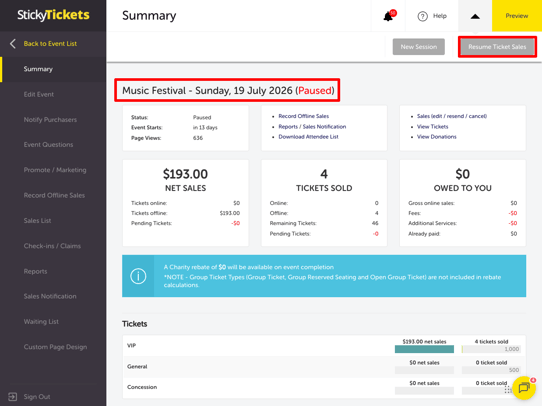Open Edit Event in sidebar
The image size is (542, 406).
pyautogui.click(x=39, y=94)
